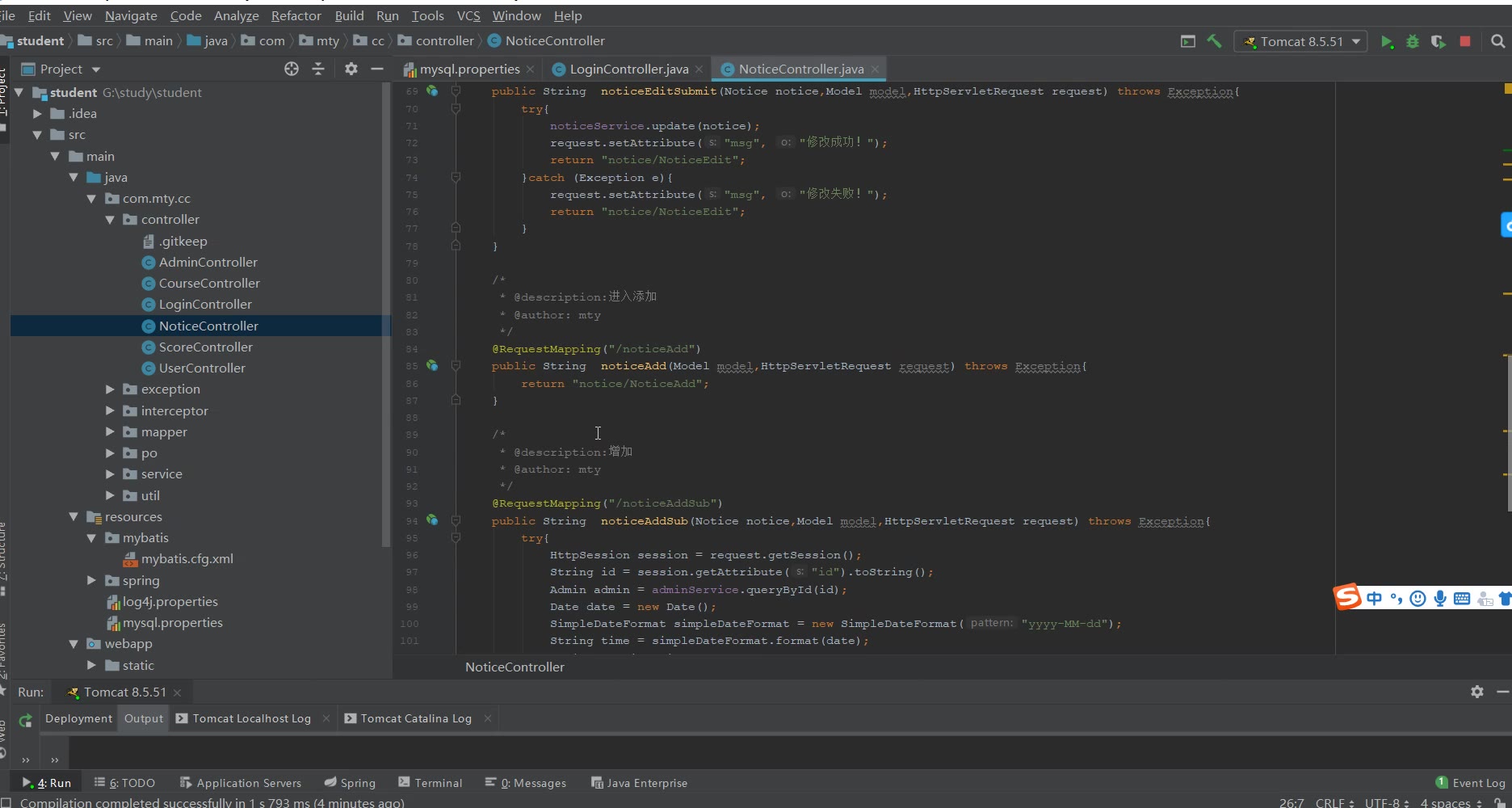1512x808 pixels.
Task: Build project with the hammer icon
Action: pos(1214,41)
